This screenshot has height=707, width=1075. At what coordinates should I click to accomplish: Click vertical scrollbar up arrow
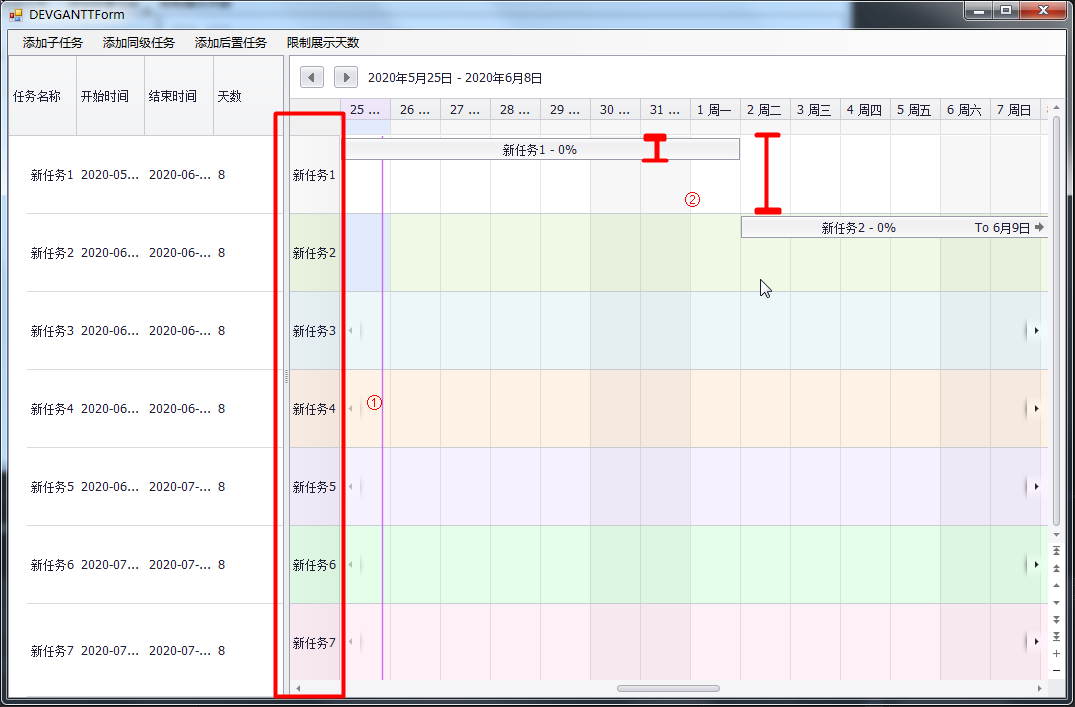coord(1056,108)
